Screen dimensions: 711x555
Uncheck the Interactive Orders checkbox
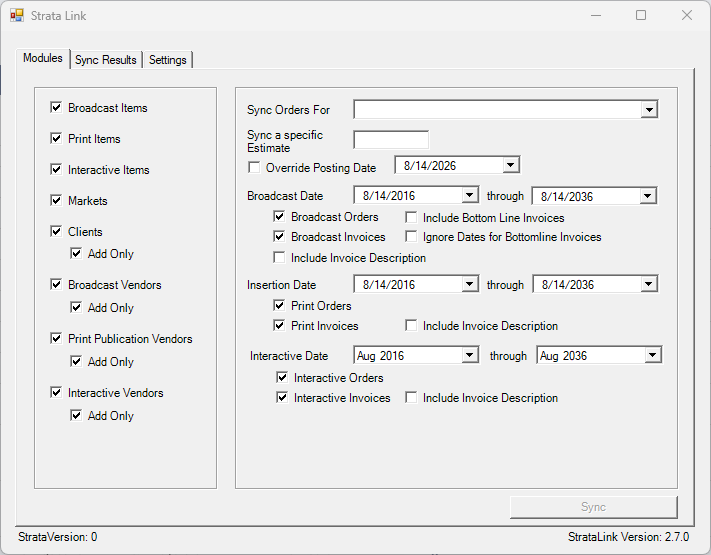(x=282, y=377)
